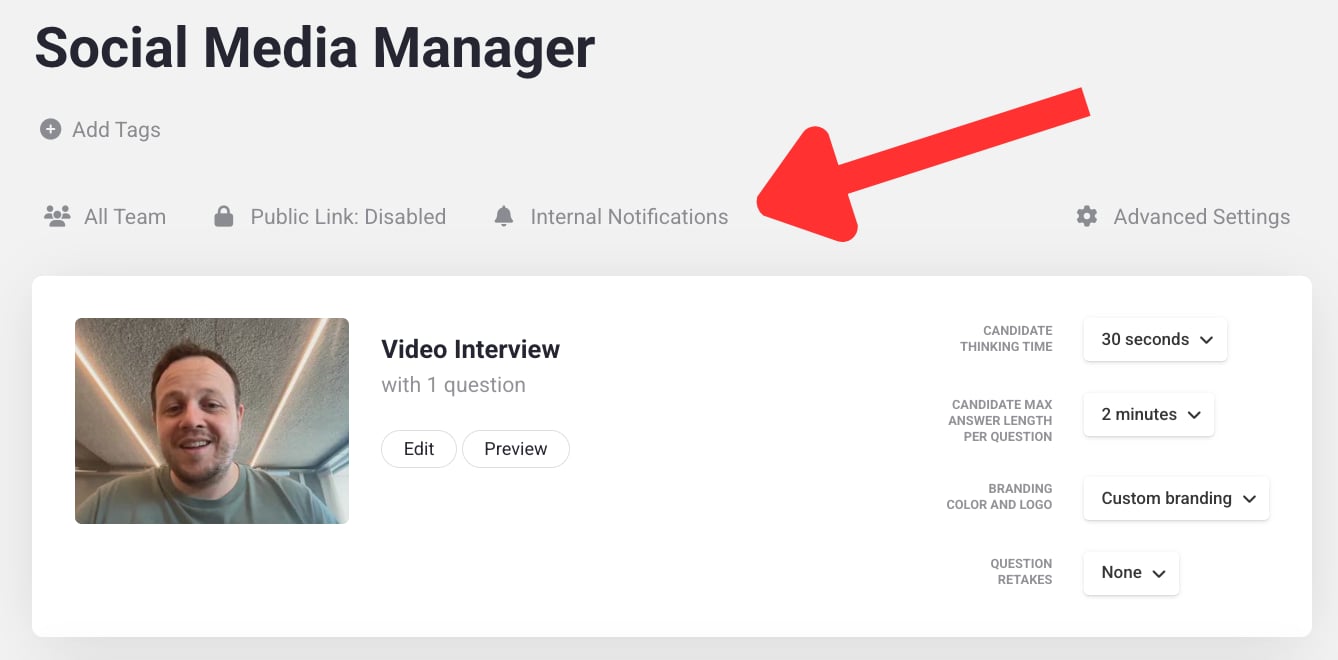Image resolution: width=1338 pixels, height=660 pixels.
Task: Open All Team sharing settings
Action: pyautogui.click(x=125, y=216)
